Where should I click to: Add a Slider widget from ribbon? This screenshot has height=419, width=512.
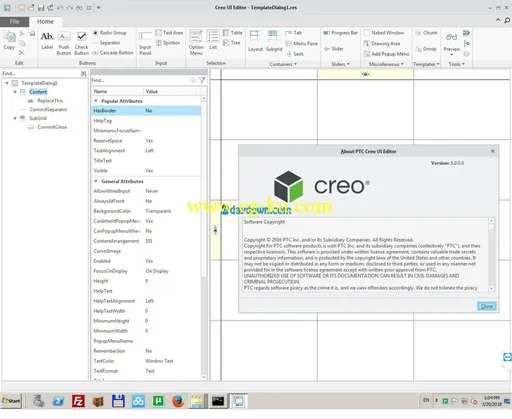[x=334, y=49]
